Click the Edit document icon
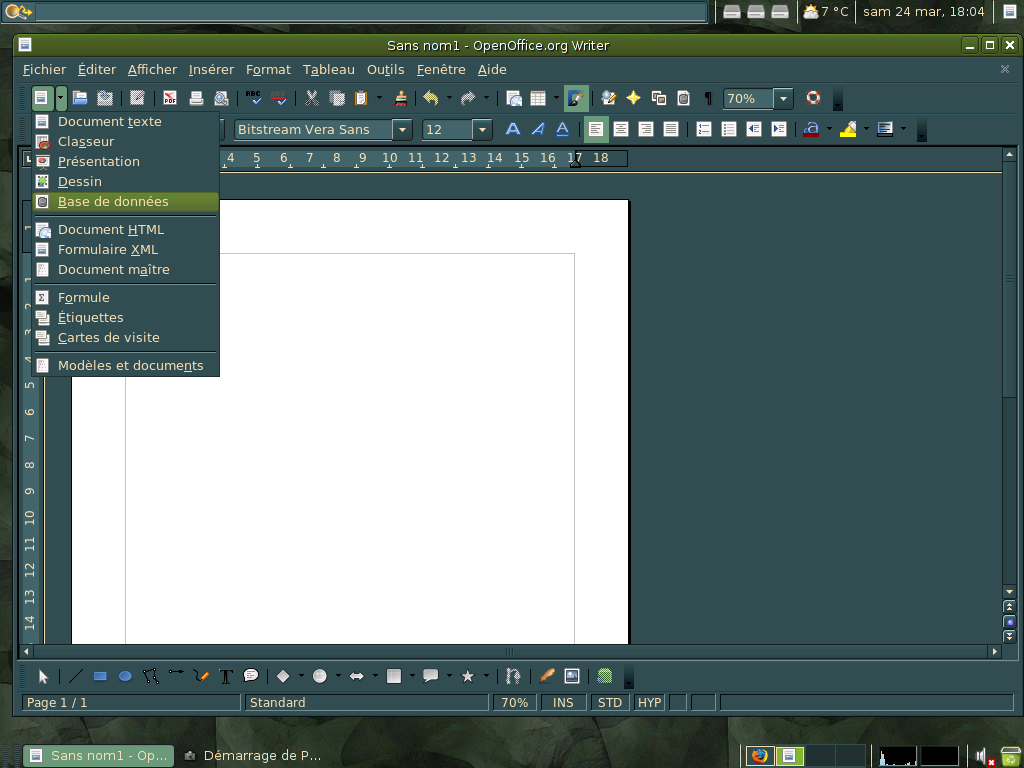The height and width of the screenshot is (768, 1024). 136,98
